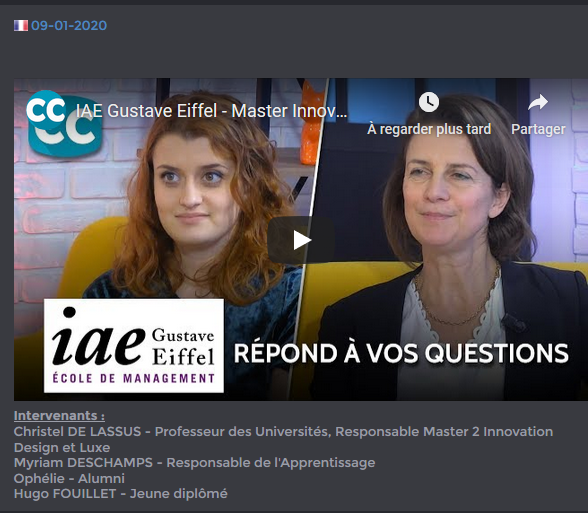
Task: Select the Hugo FOUILLET - Jeune diplômé line
Action: 121,494
